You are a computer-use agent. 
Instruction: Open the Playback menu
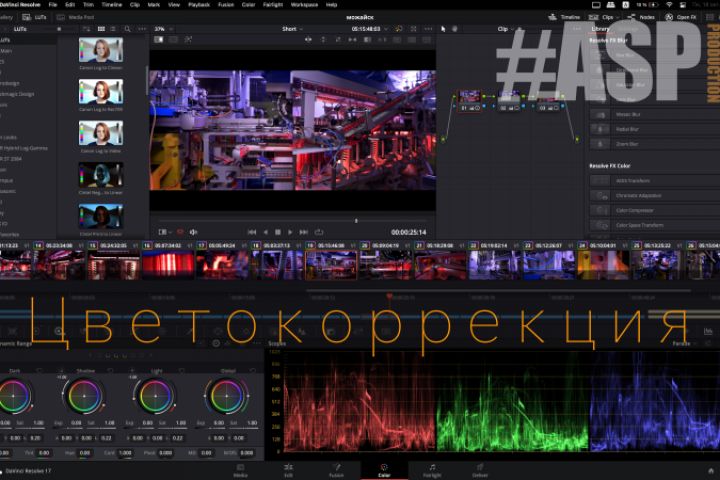point(199,5)
